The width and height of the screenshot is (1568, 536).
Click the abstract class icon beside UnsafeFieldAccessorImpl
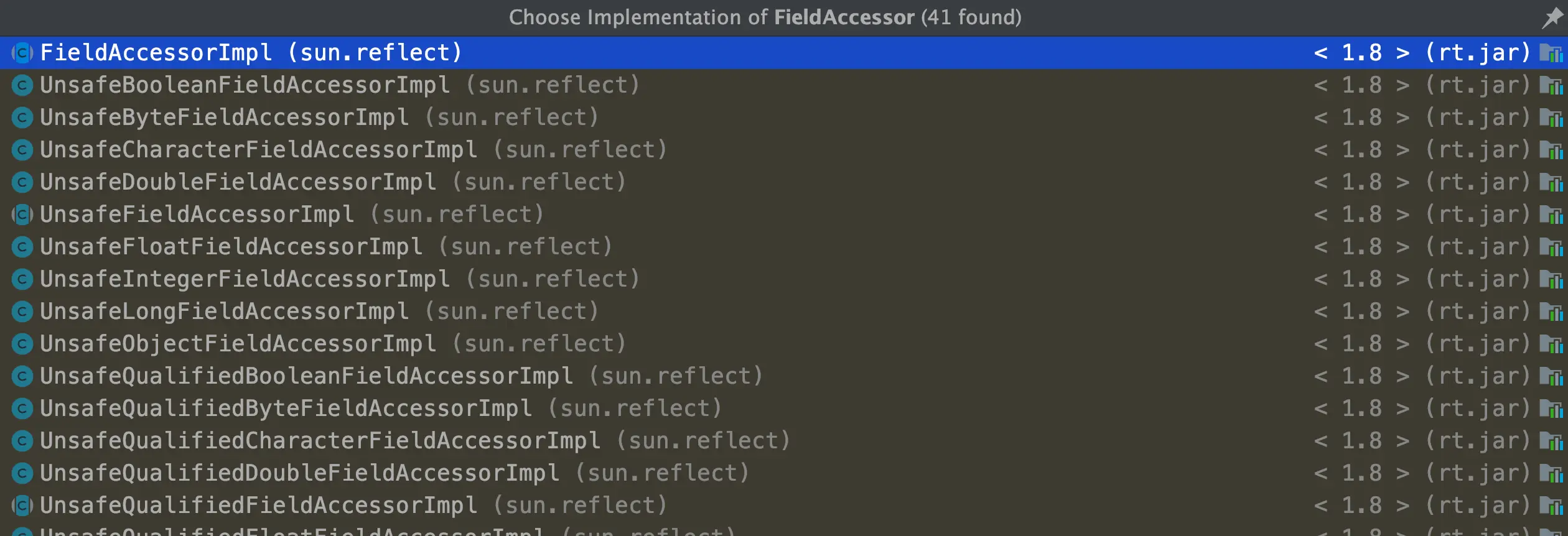22,214
